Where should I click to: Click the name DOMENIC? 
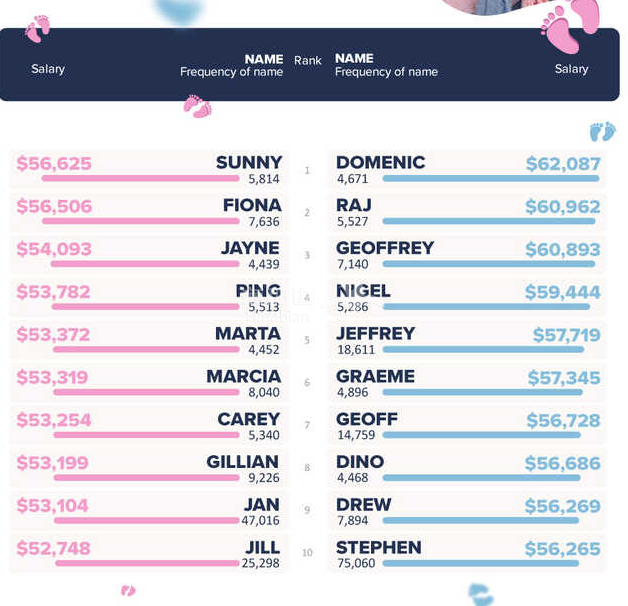tap(380, 162)
